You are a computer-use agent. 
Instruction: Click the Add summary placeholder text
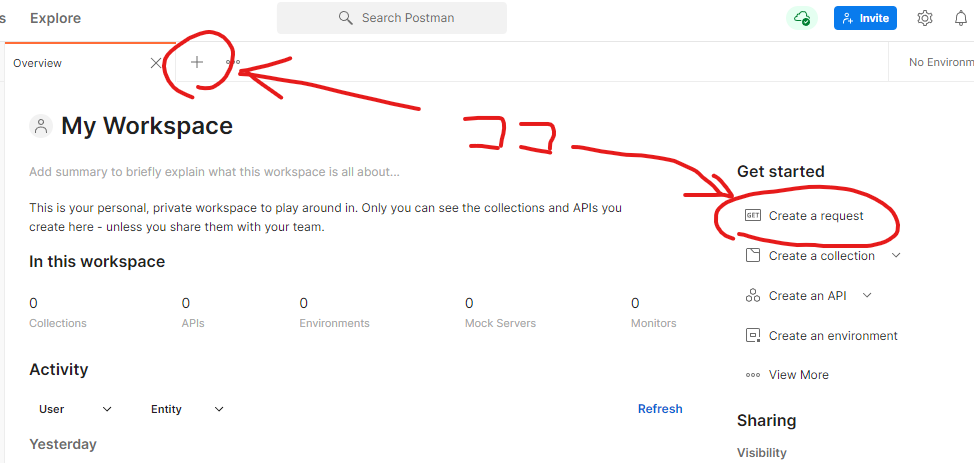click(x=214, y=172)
